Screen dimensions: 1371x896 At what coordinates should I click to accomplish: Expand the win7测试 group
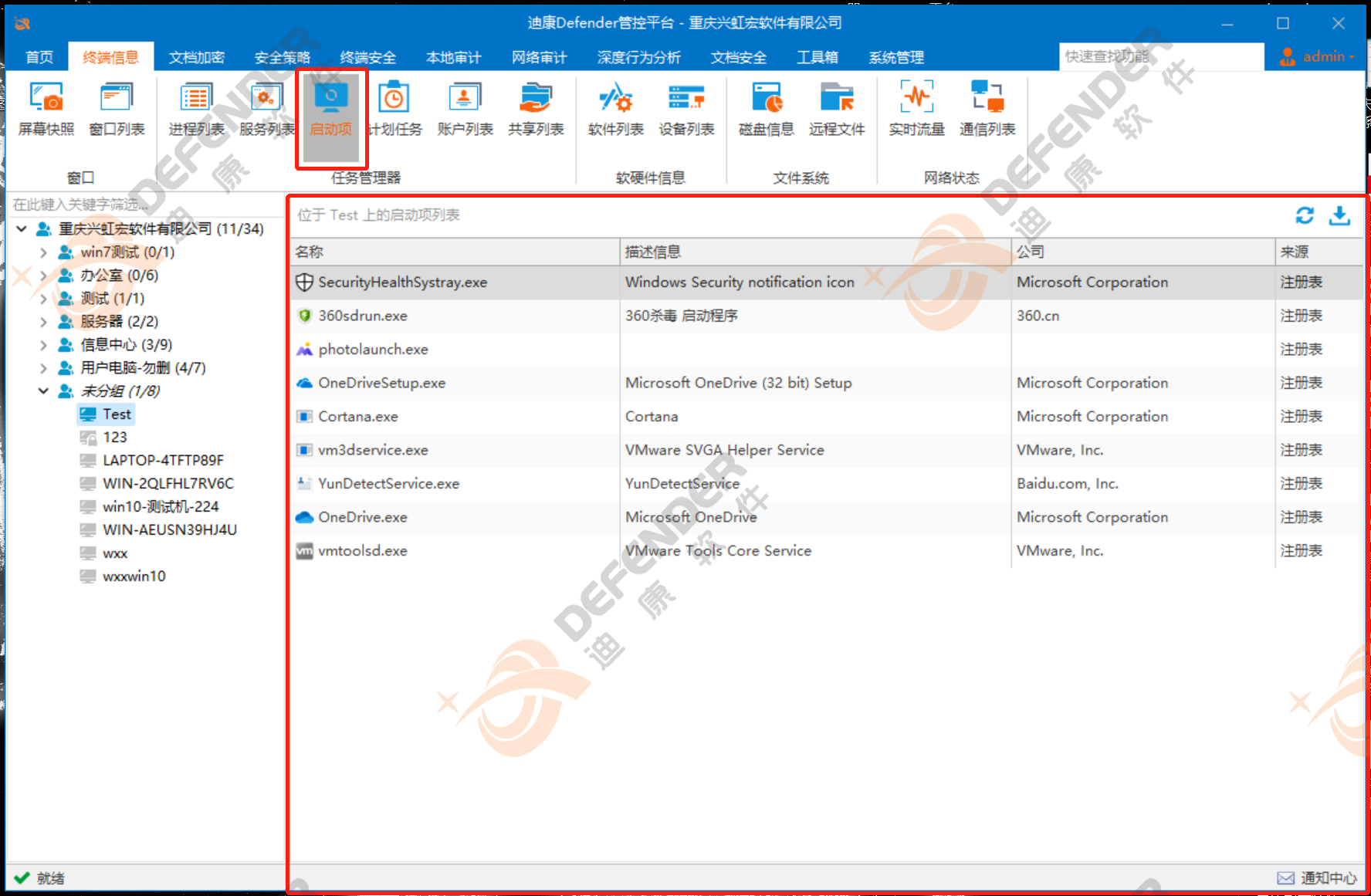pos(43,252)
